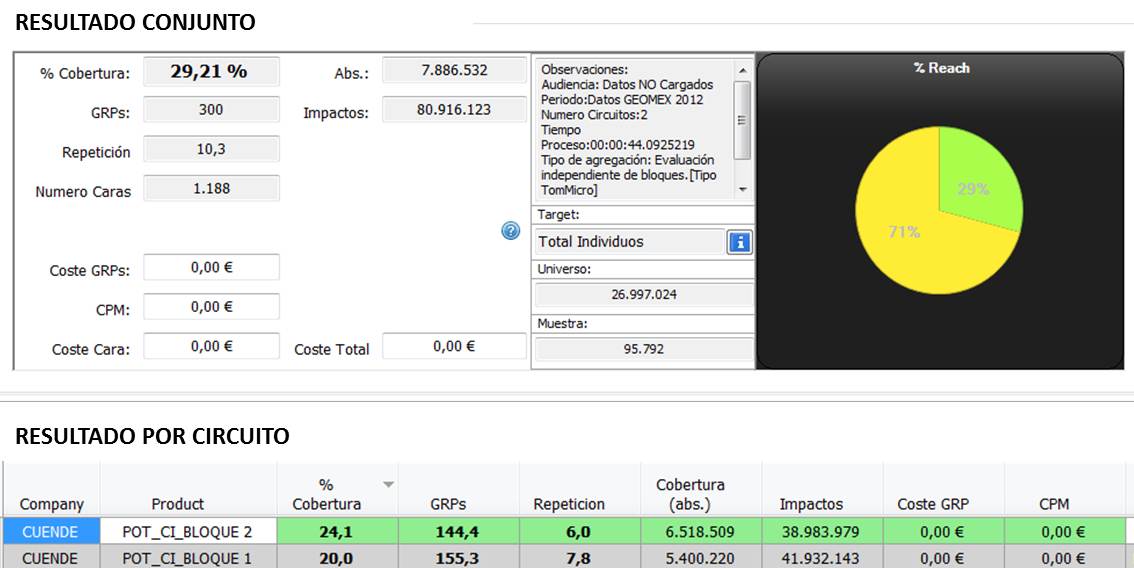Screen dimensions: 1134x568
Task: Click the sort arrow in % Cobertura header
Action: click(x=388, y=485)
